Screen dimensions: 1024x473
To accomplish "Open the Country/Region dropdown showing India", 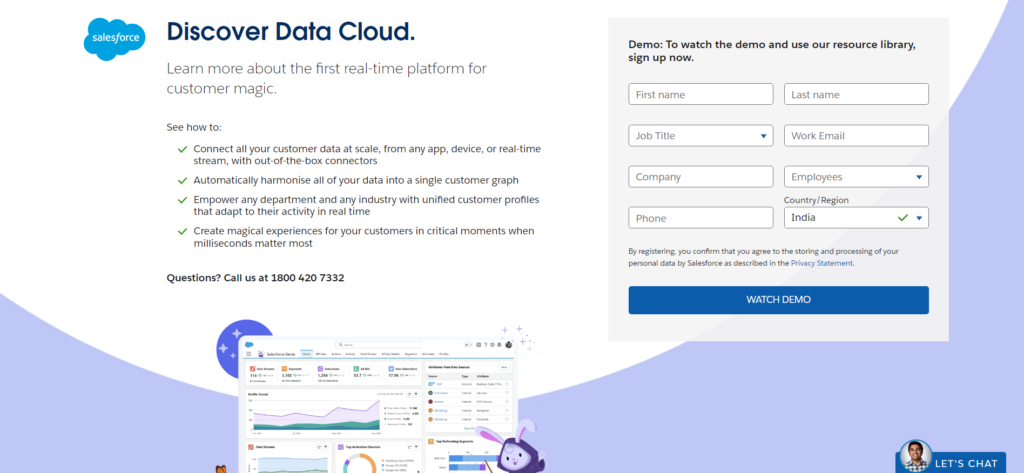I will tap(856, 217).
